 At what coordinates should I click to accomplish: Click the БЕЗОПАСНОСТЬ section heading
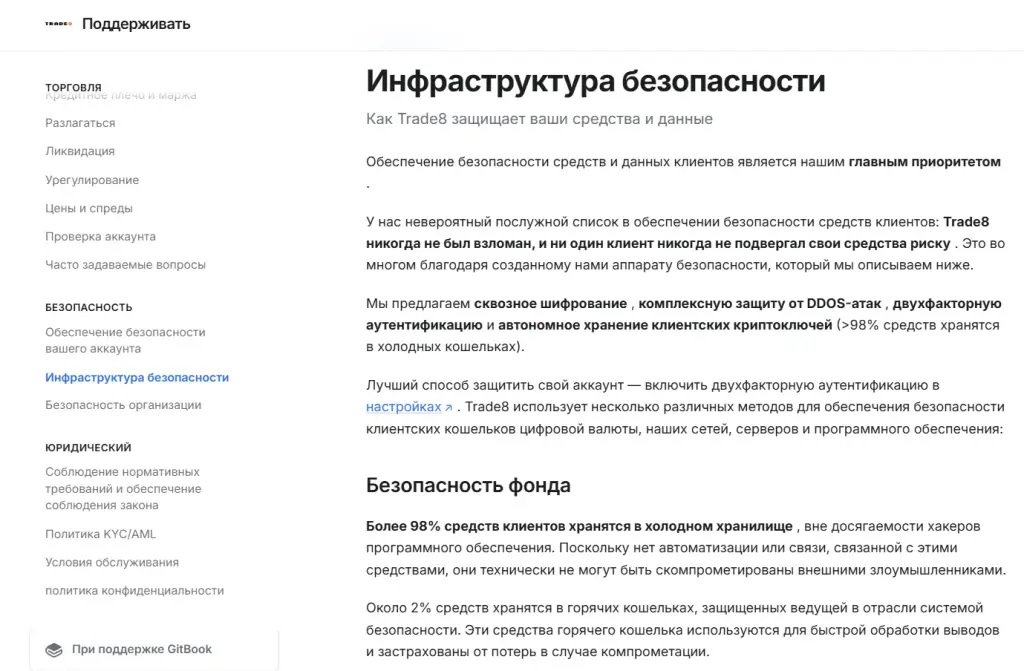tap(89, 307)
